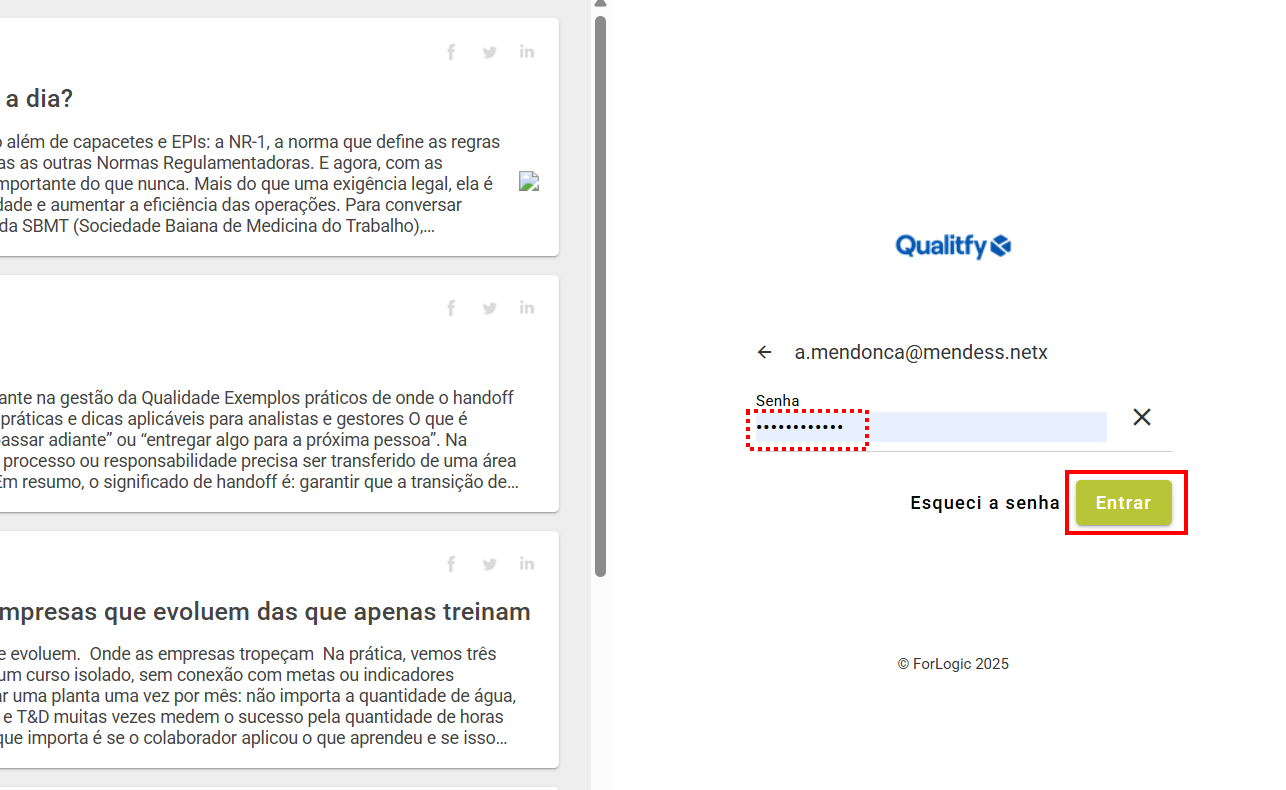
Task: Share the handoff article on Twitter
Action: click(x=489, y=308)
